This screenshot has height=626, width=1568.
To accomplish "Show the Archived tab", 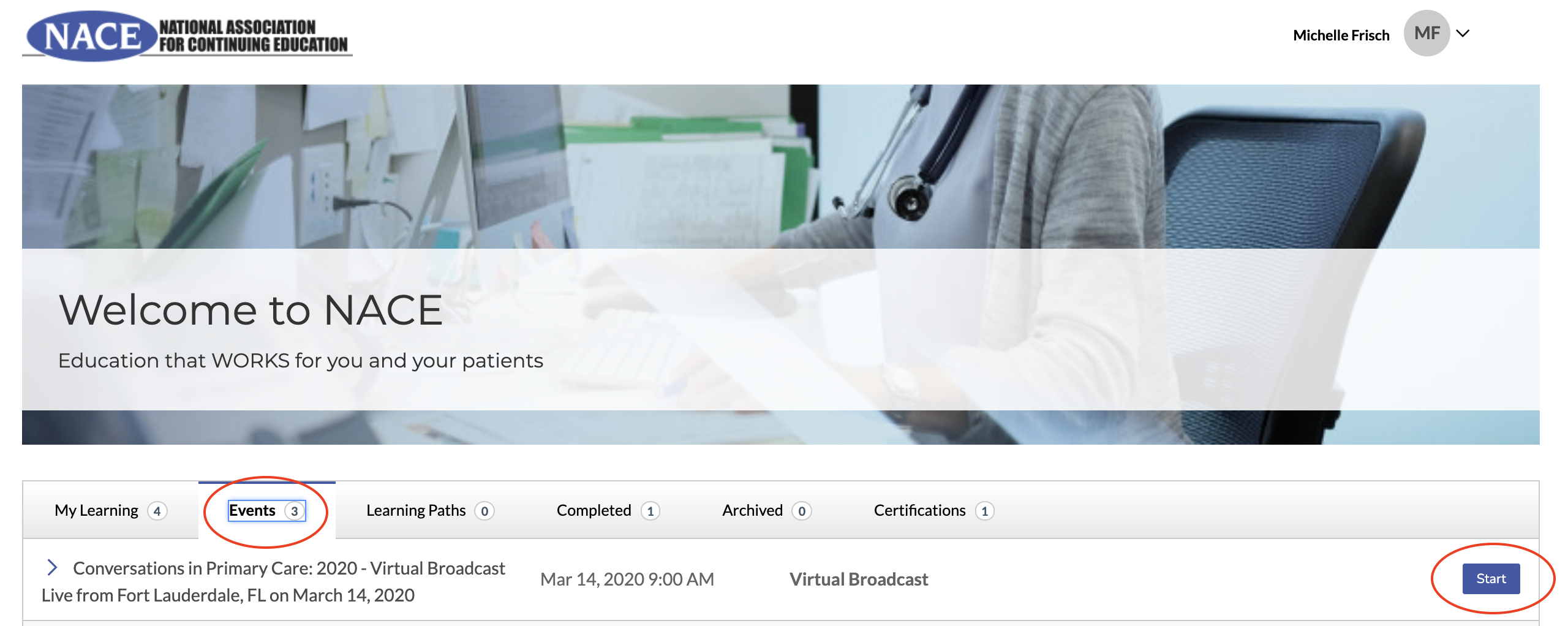I will click(x=752, y=510).
